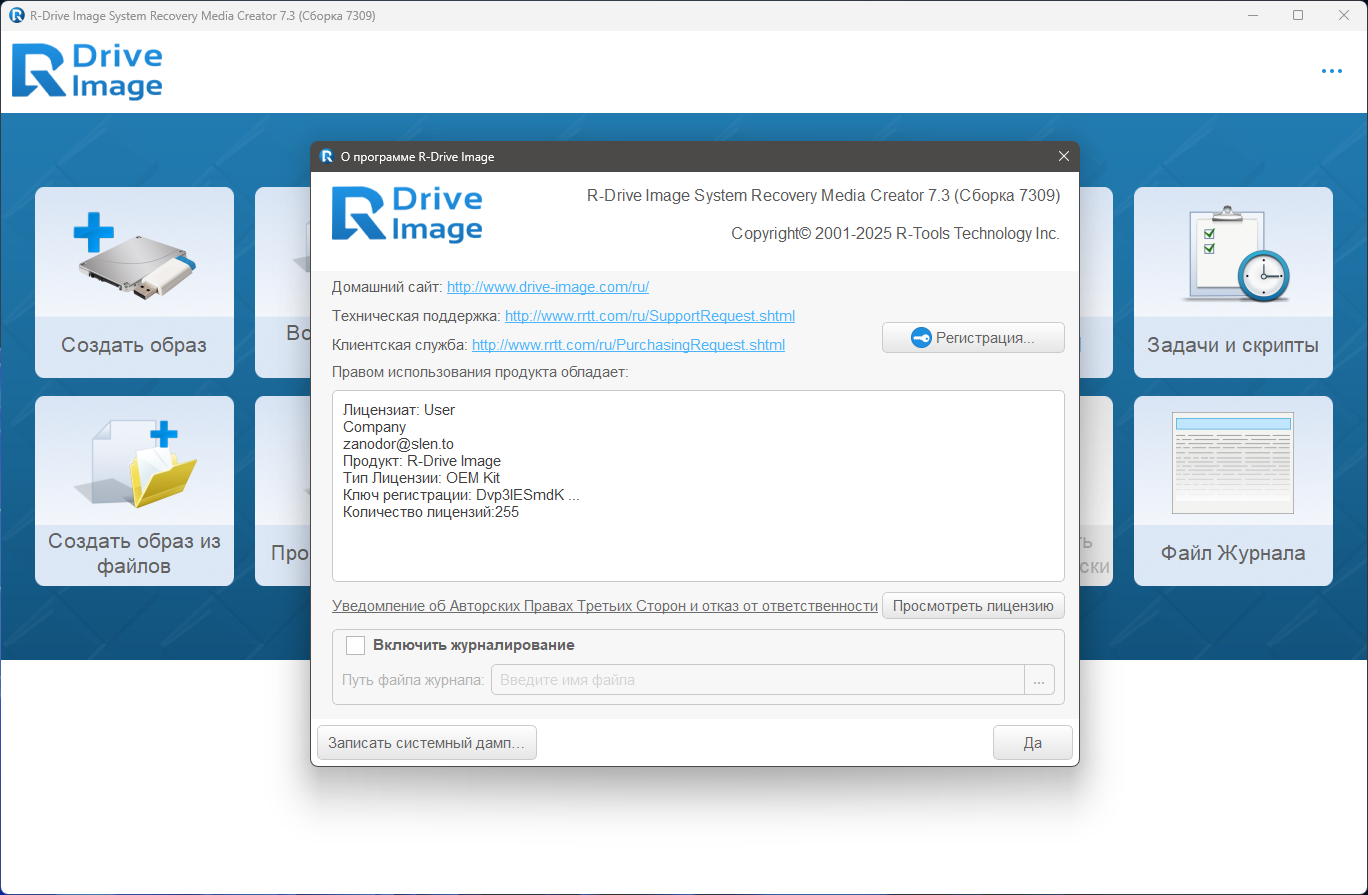
Task: Maximize the main R-Drive Image window
Action: coord(1298,15)
